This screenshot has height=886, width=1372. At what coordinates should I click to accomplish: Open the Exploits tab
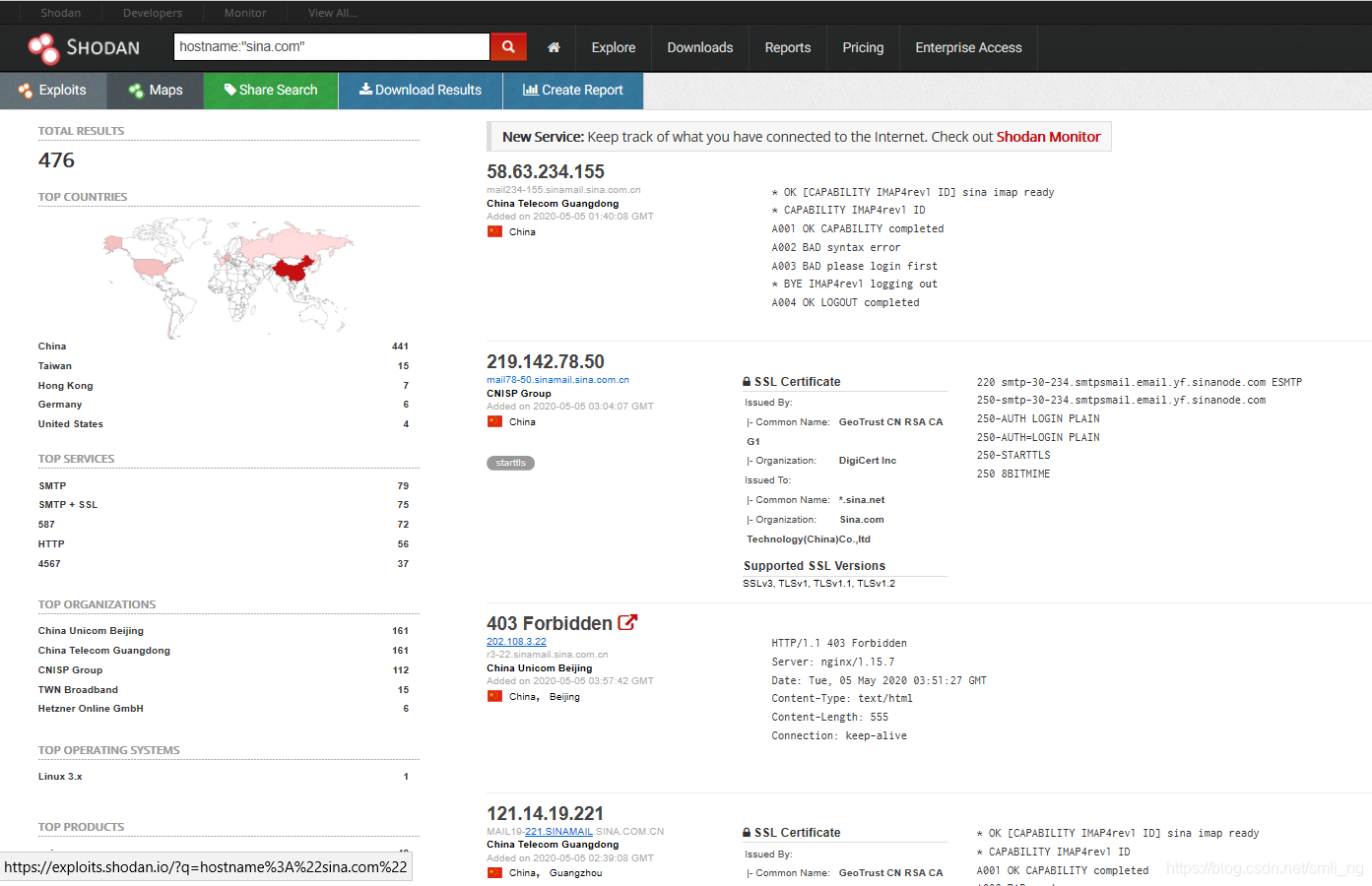(x=52, y=90)
